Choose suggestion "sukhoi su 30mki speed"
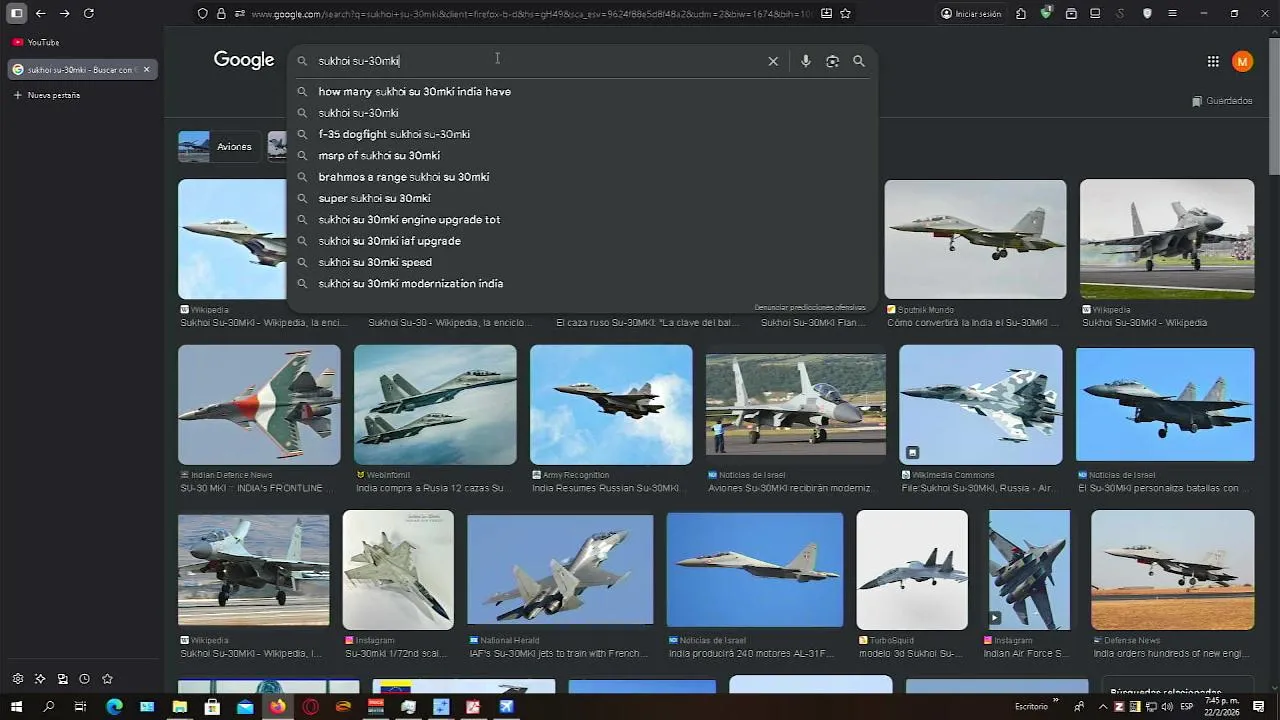This screenshot has height=720, width=1280. [x=582, y=262]
